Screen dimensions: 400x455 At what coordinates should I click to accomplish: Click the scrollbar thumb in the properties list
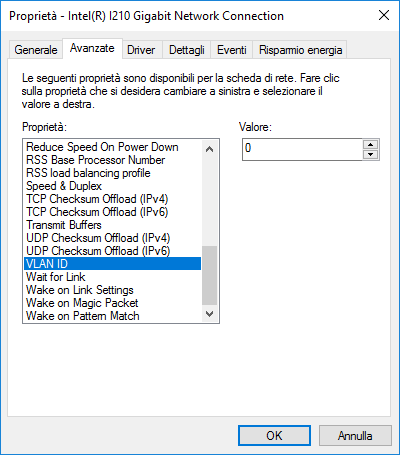[x=209, y=275]
